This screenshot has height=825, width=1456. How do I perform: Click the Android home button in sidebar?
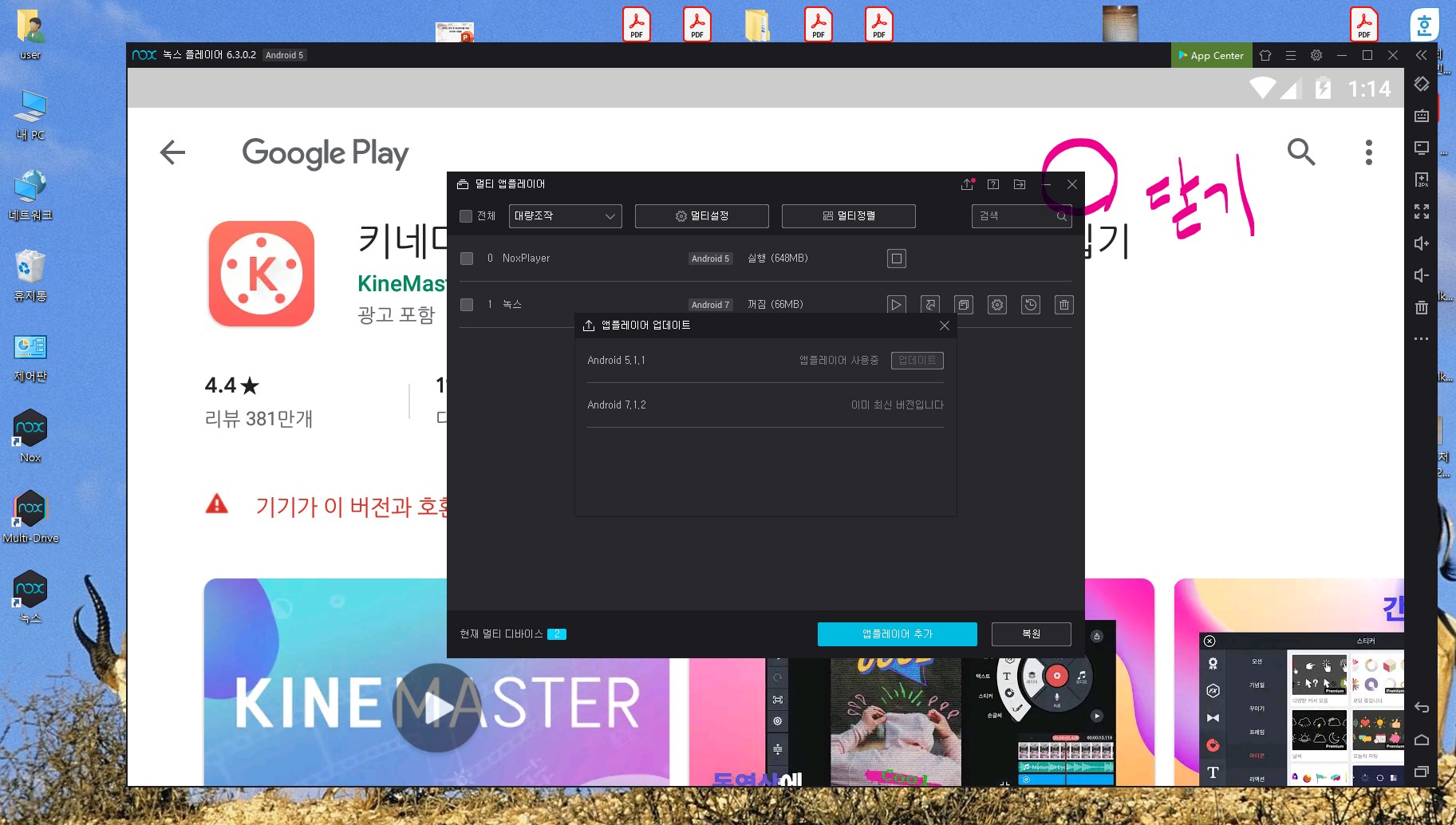[1422, 740]
